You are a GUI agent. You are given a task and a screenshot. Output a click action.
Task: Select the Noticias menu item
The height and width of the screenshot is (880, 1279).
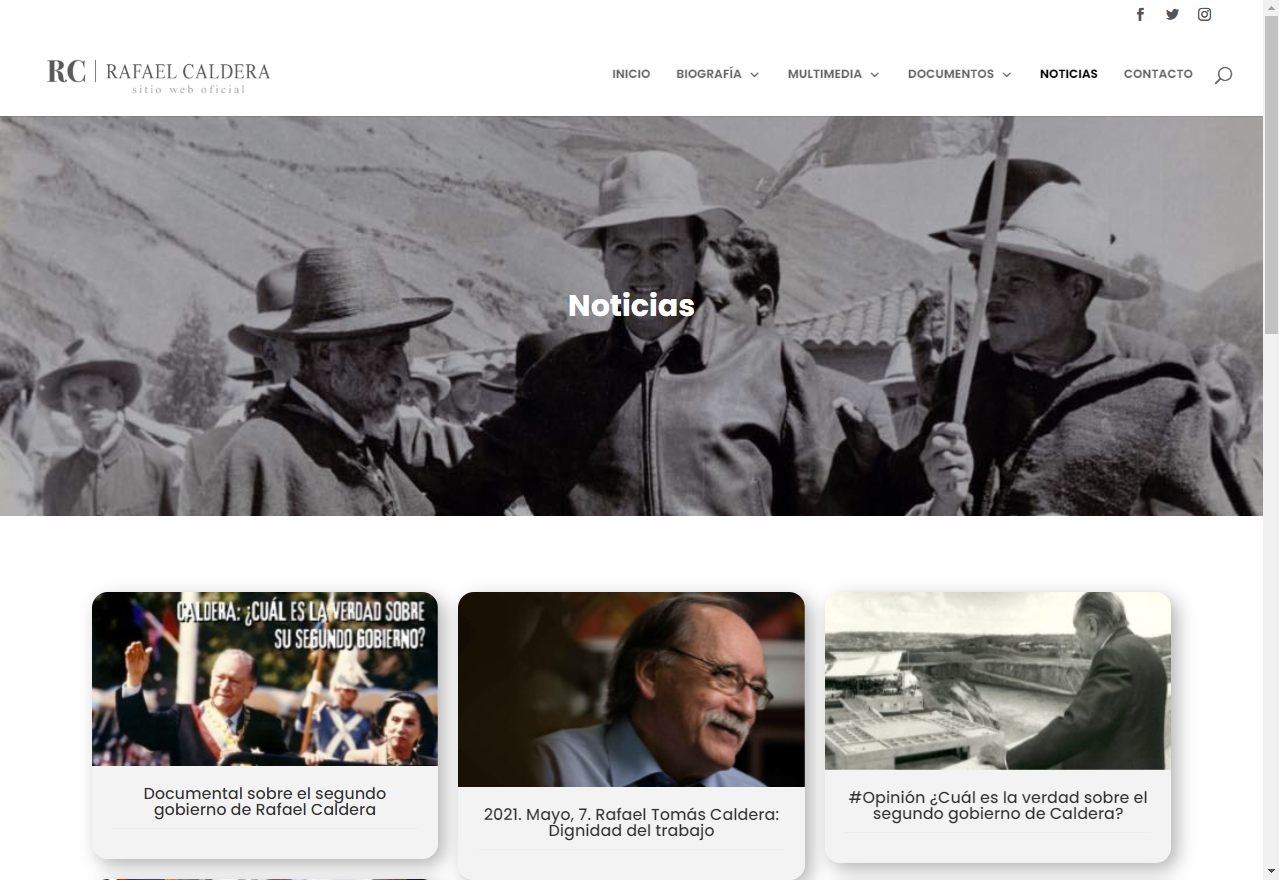click(x=1068, y=74)
